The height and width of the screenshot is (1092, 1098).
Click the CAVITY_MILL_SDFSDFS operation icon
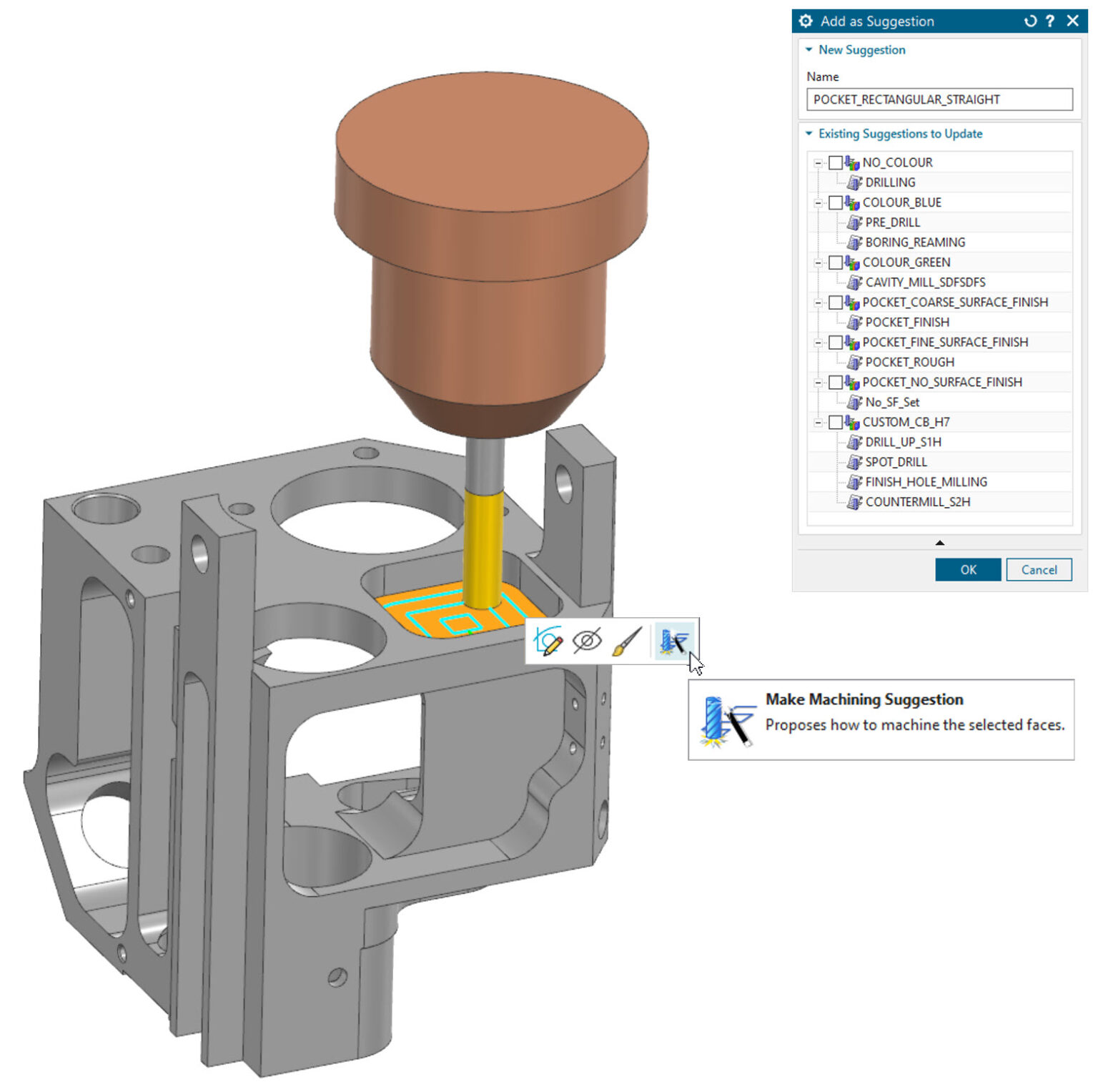[854, 282]
